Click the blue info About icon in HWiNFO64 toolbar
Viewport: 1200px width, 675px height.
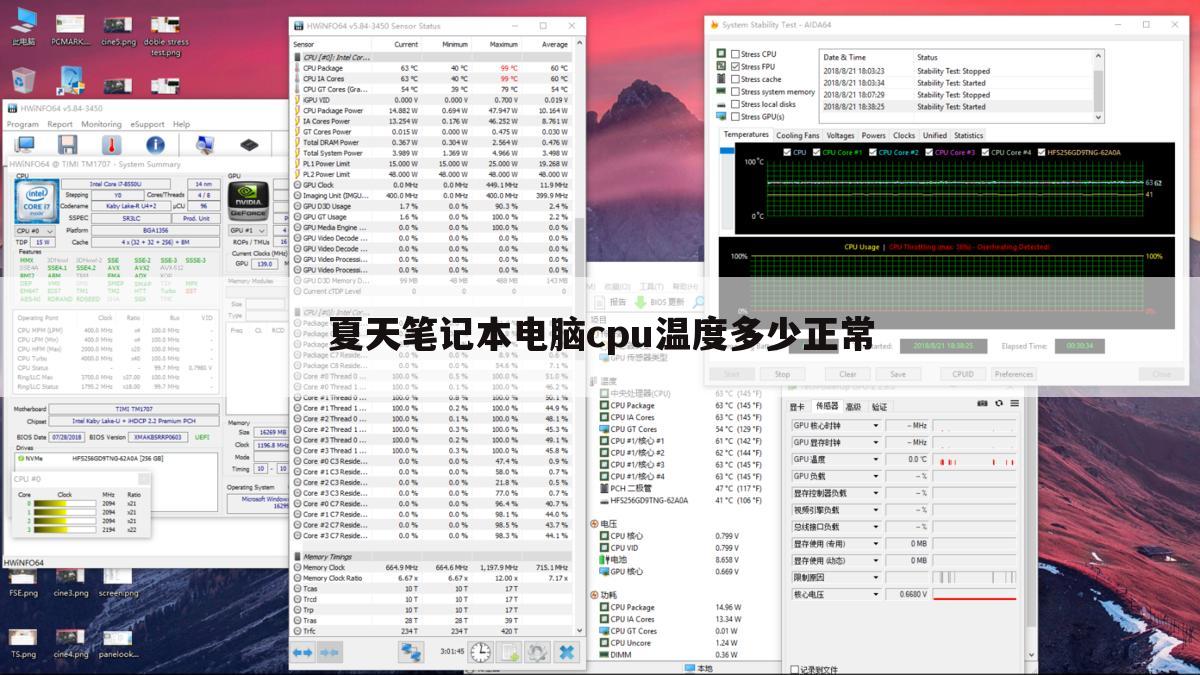coord(156,145)
